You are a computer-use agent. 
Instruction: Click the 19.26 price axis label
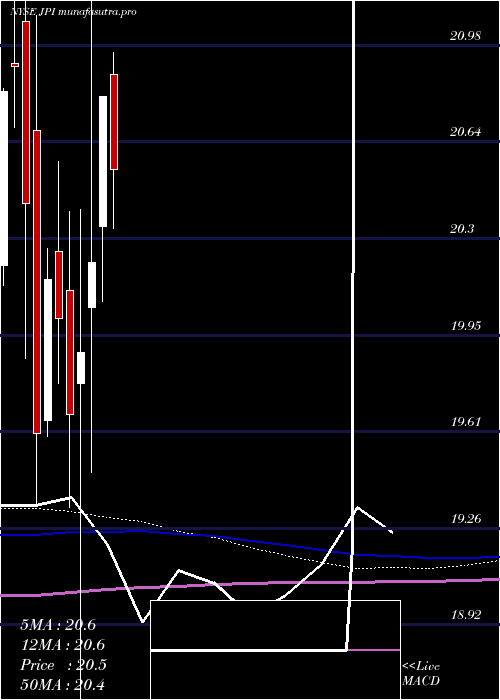(466, 519)
